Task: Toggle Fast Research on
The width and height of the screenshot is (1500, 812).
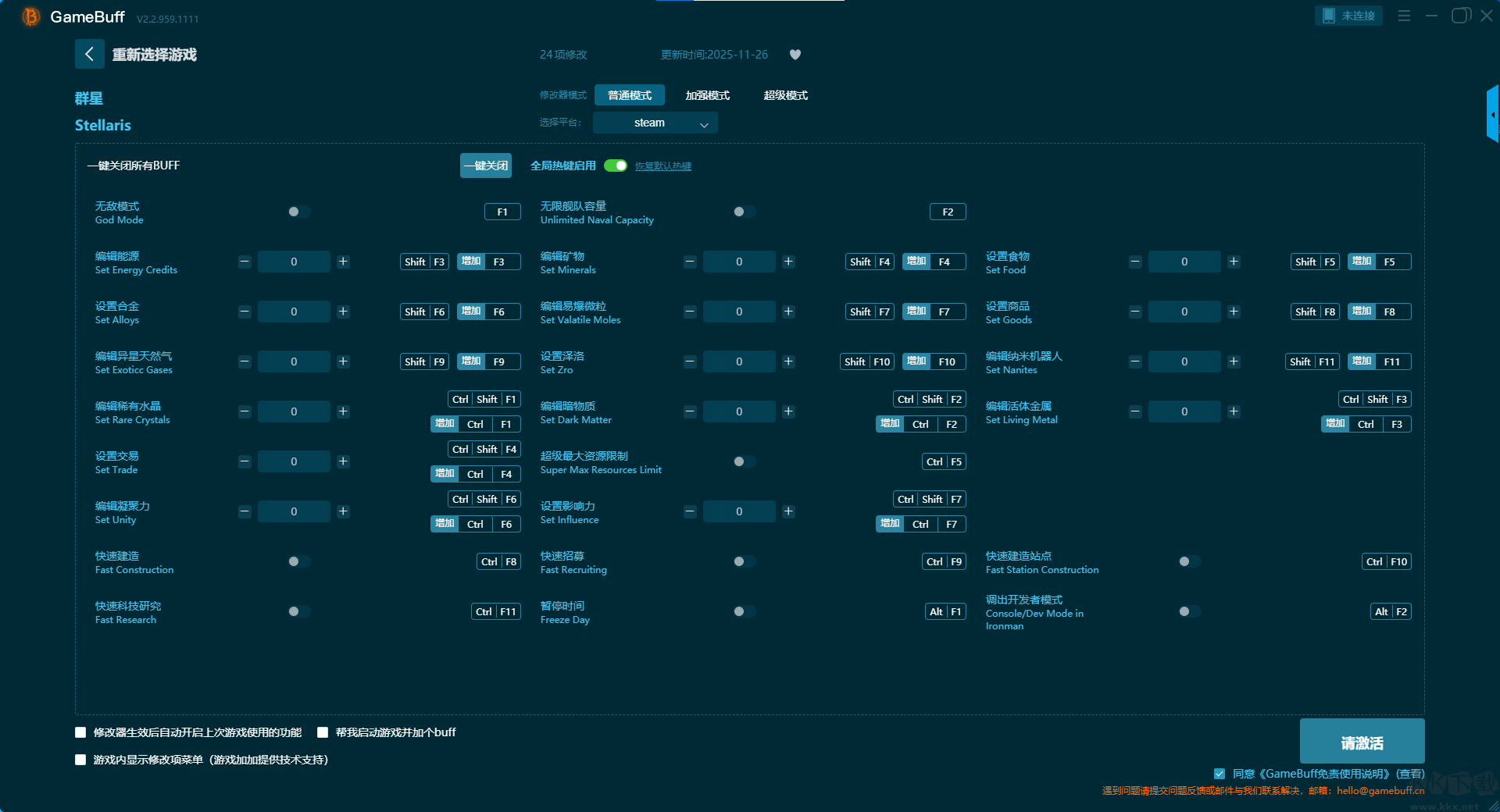Action: point(298,611)
